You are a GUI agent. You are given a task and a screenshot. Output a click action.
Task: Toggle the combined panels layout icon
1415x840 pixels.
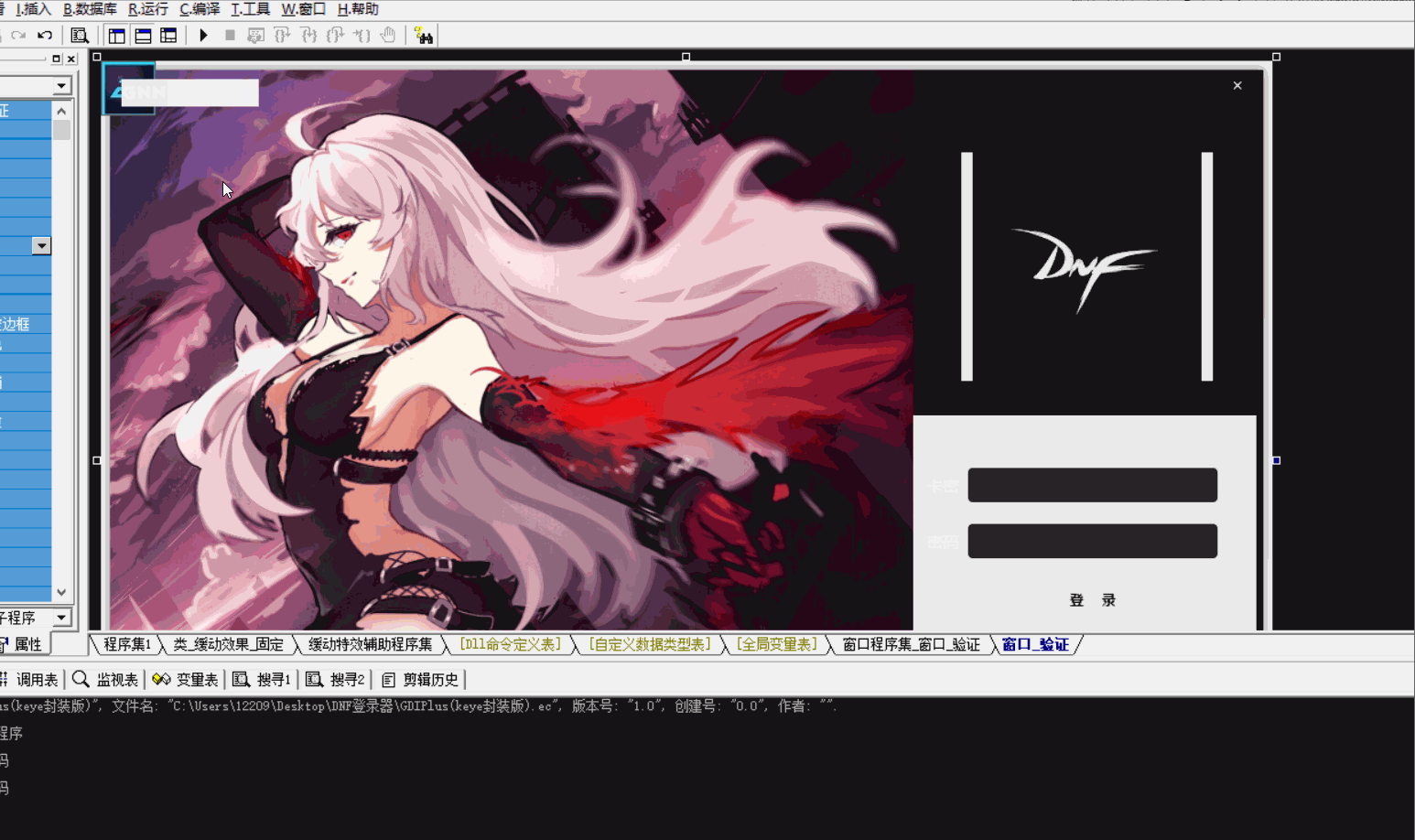[x=168, y=36]
